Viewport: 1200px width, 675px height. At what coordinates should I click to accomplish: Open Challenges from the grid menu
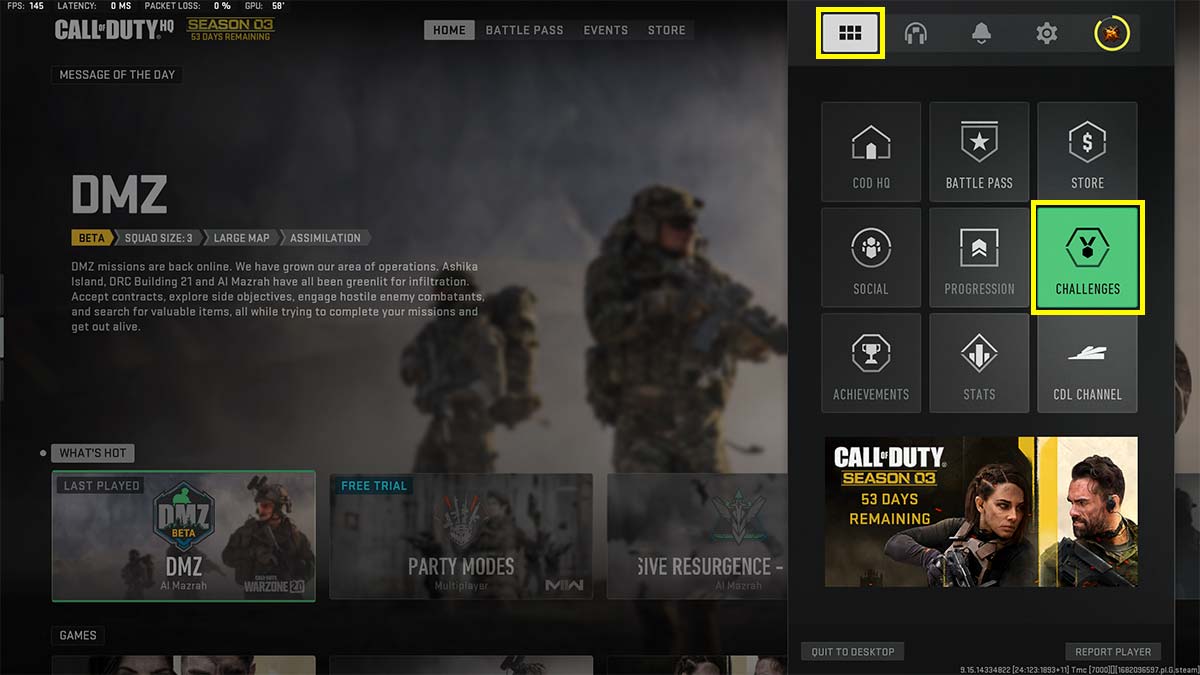pyautogui.click(x=1087, y=257)
